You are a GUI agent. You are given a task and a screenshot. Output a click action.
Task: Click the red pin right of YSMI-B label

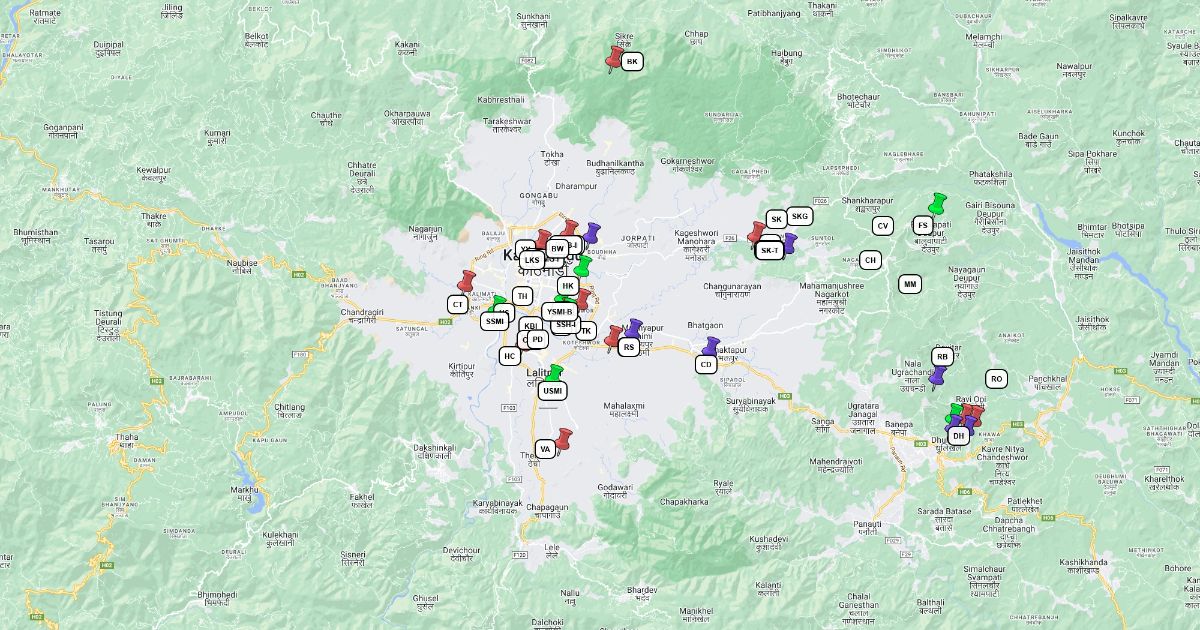pos(583,301)
